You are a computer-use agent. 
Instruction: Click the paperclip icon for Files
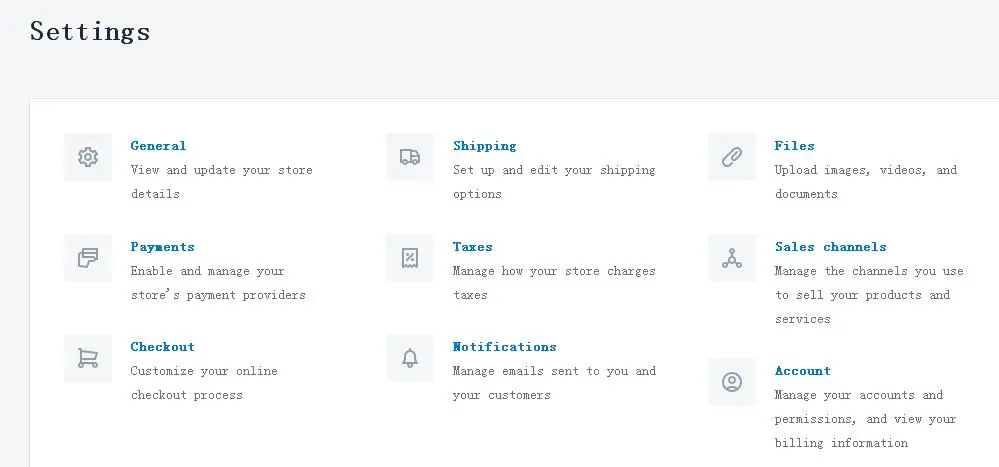tap(732, 157)
